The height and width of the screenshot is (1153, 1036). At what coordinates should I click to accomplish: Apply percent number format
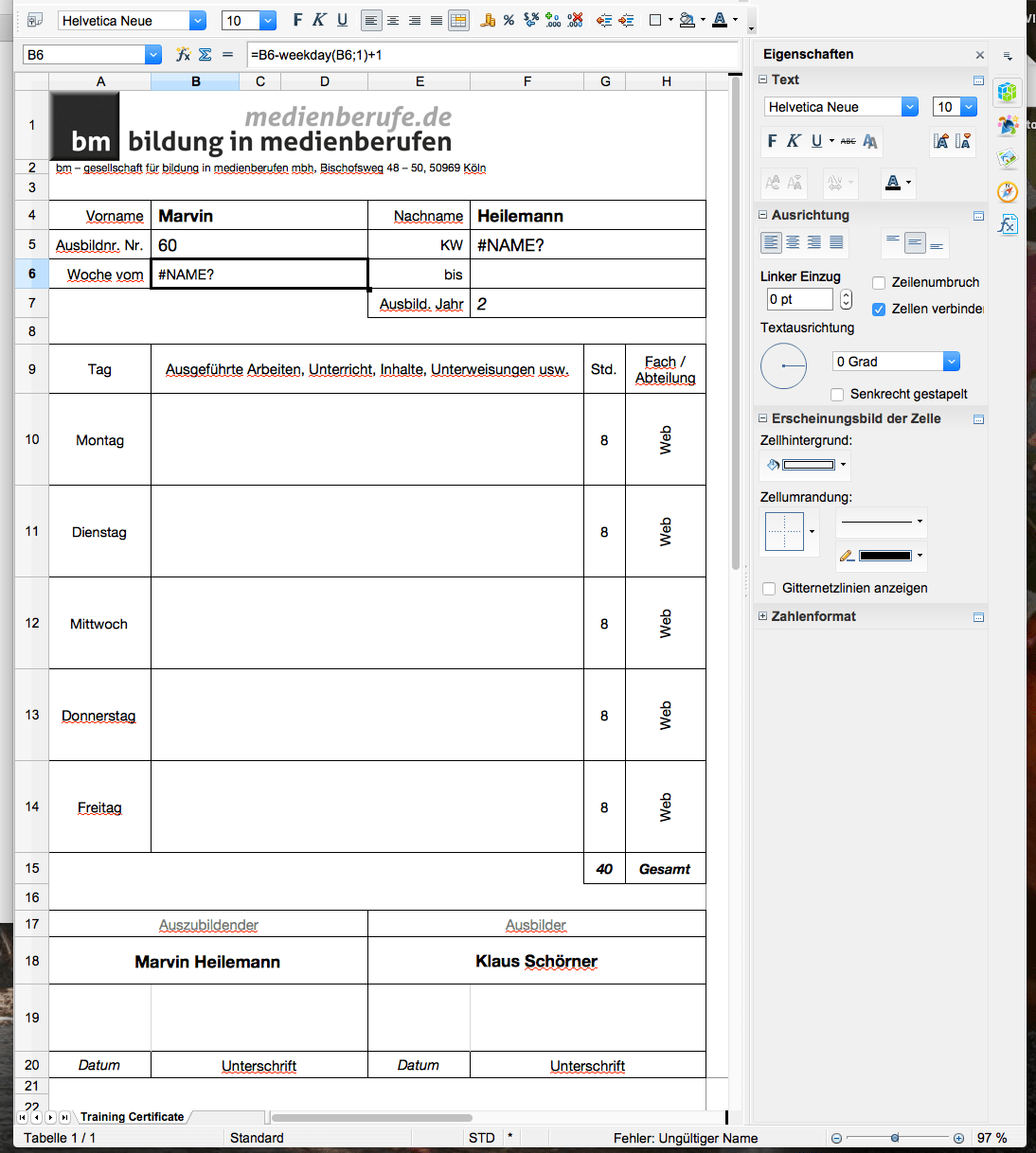coord(509,20)
